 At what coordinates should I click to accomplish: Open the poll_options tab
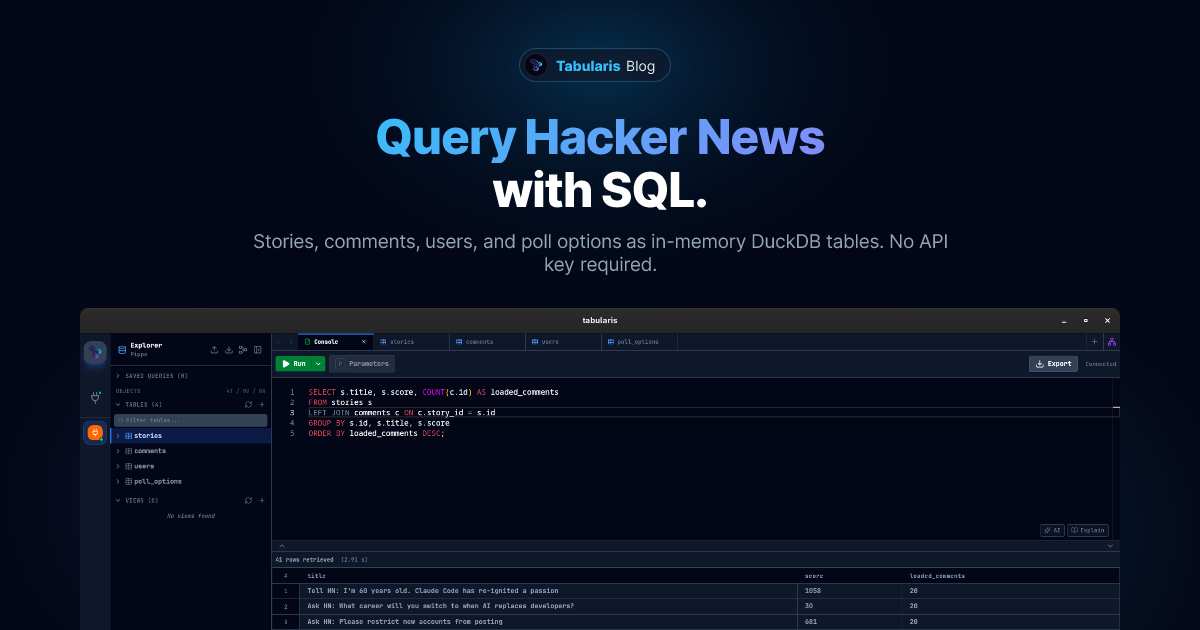click(637, 342)
